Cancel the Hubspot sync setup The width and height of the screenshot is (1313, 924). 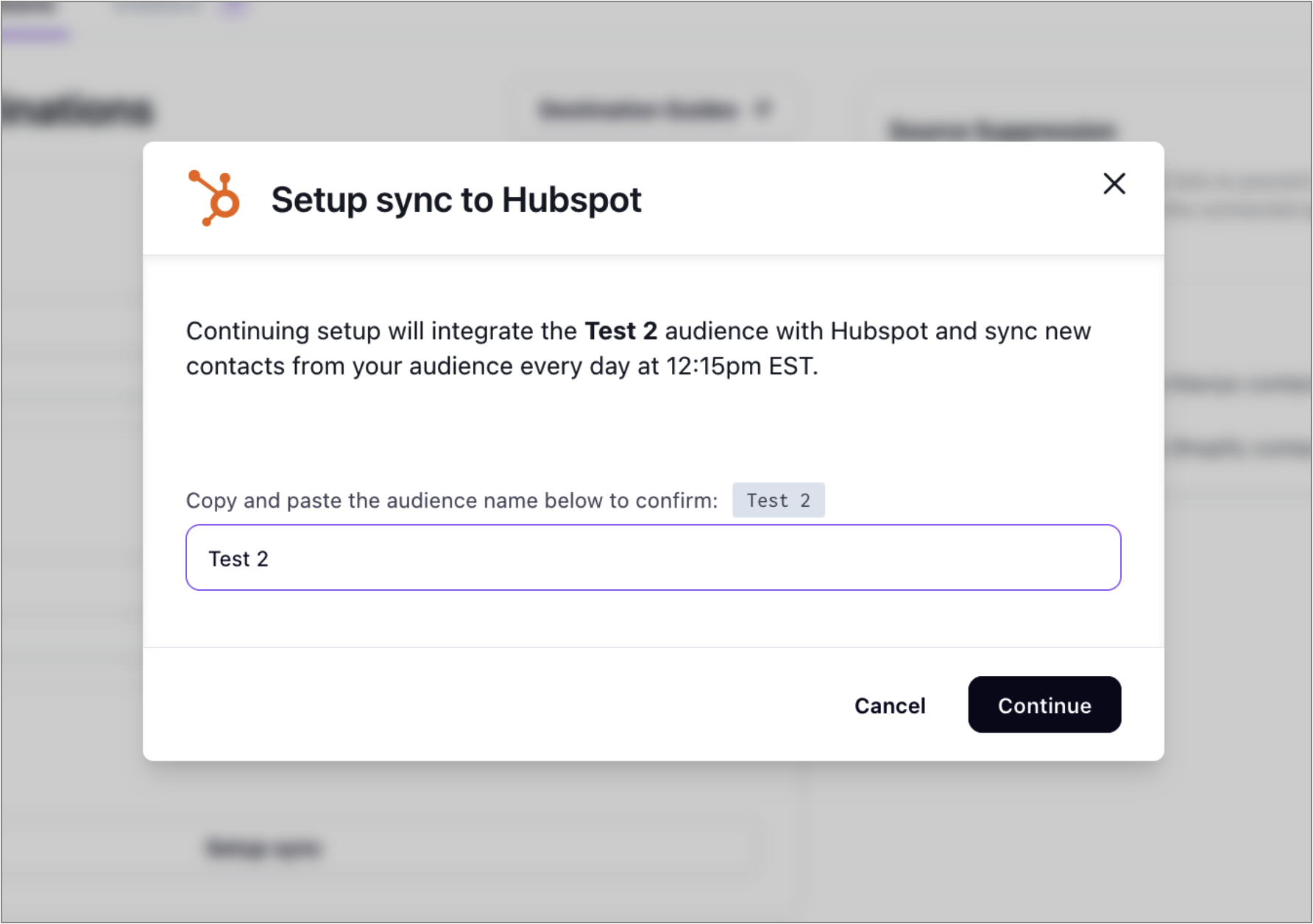pyautogui.click(x=889, y=705)
